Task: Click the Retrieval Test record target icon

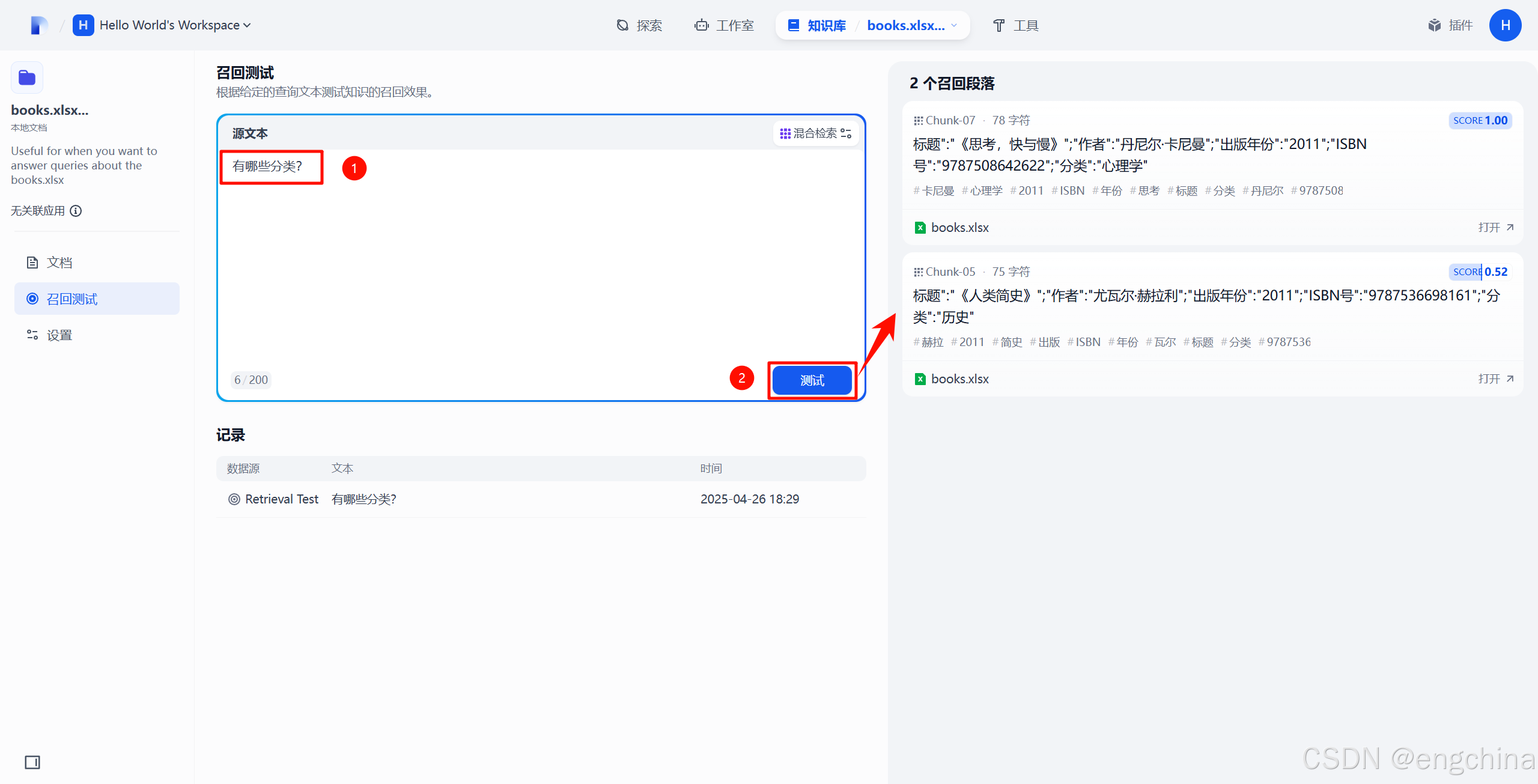Action: pyautogui.click(x=234, y=499)
